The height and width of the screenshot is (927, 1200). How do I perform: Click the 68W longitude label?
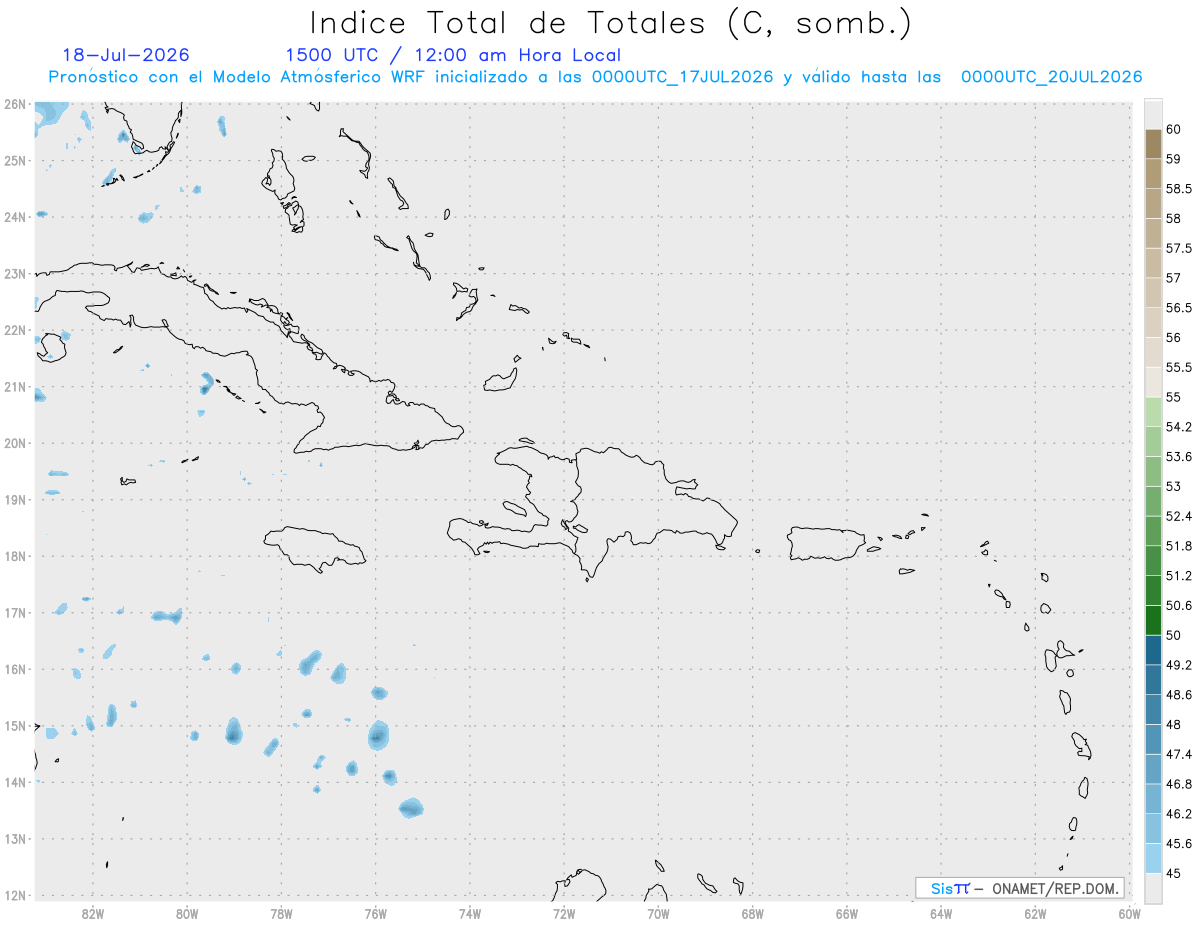click(x=753, y=913)
